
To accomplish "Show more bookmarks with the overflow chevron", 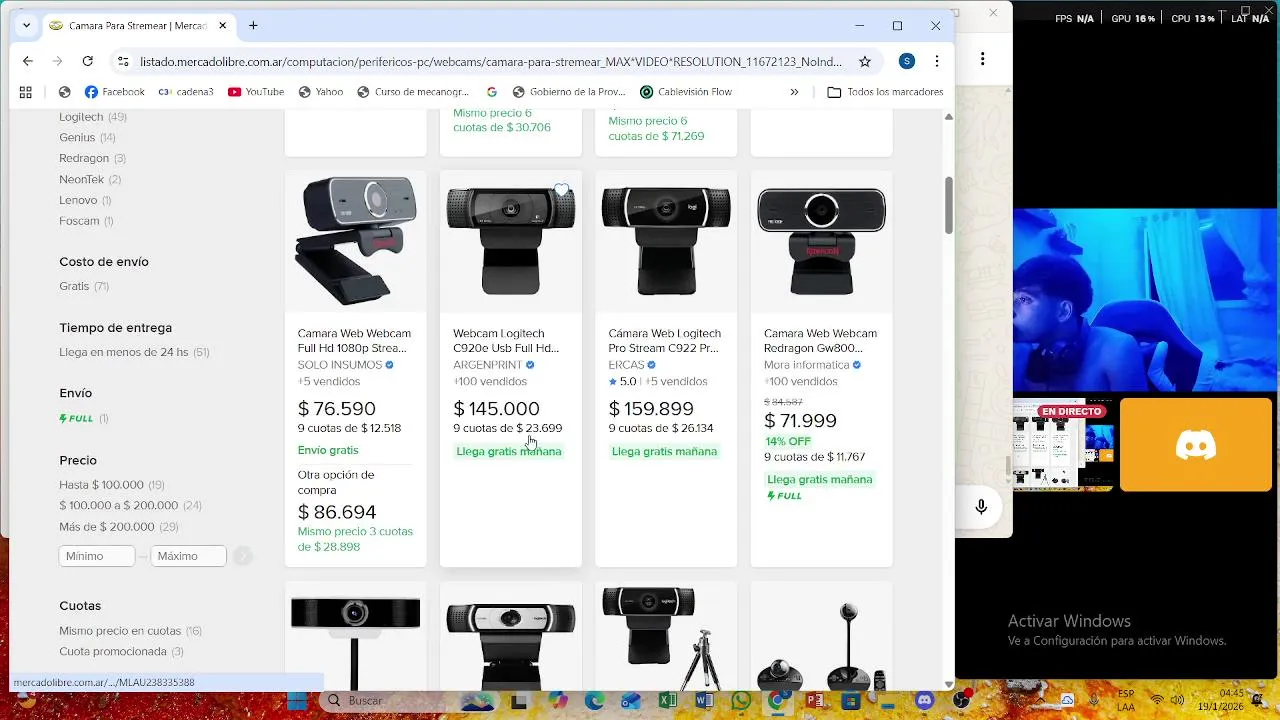I will 794,92.
